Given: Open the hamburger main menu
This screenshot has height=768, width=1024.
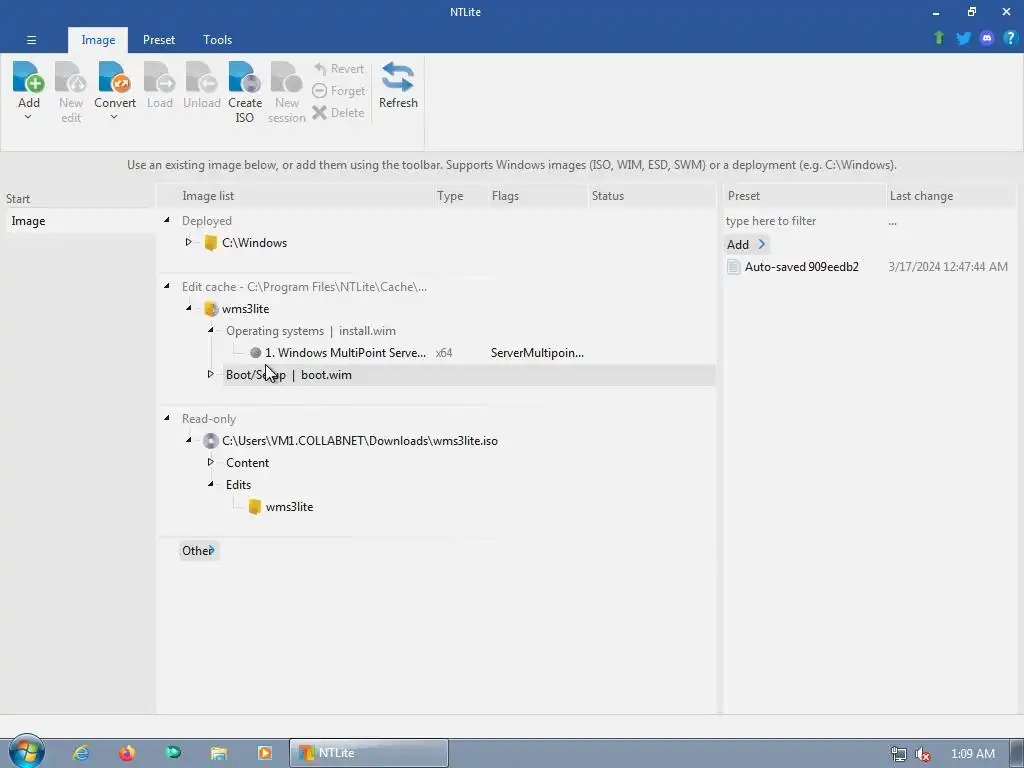Looking at the screenshot, I should coord(31,40).
